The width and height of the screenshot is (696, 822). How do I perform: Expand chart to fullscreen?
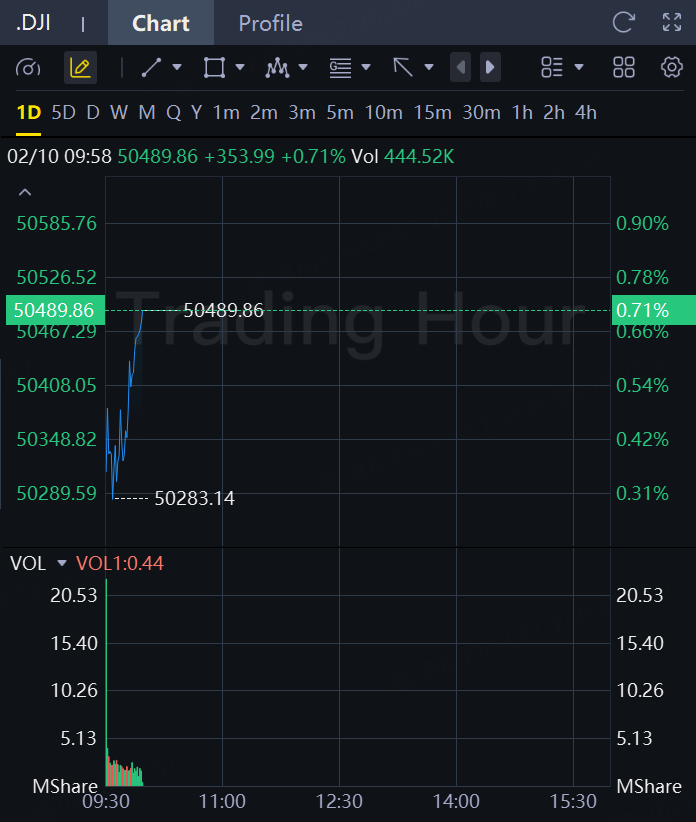click(672, 23)
